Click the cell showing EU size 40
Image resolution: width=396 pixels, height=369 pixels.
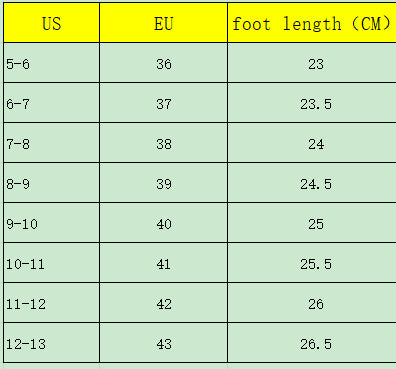click(x=164, y=223)
